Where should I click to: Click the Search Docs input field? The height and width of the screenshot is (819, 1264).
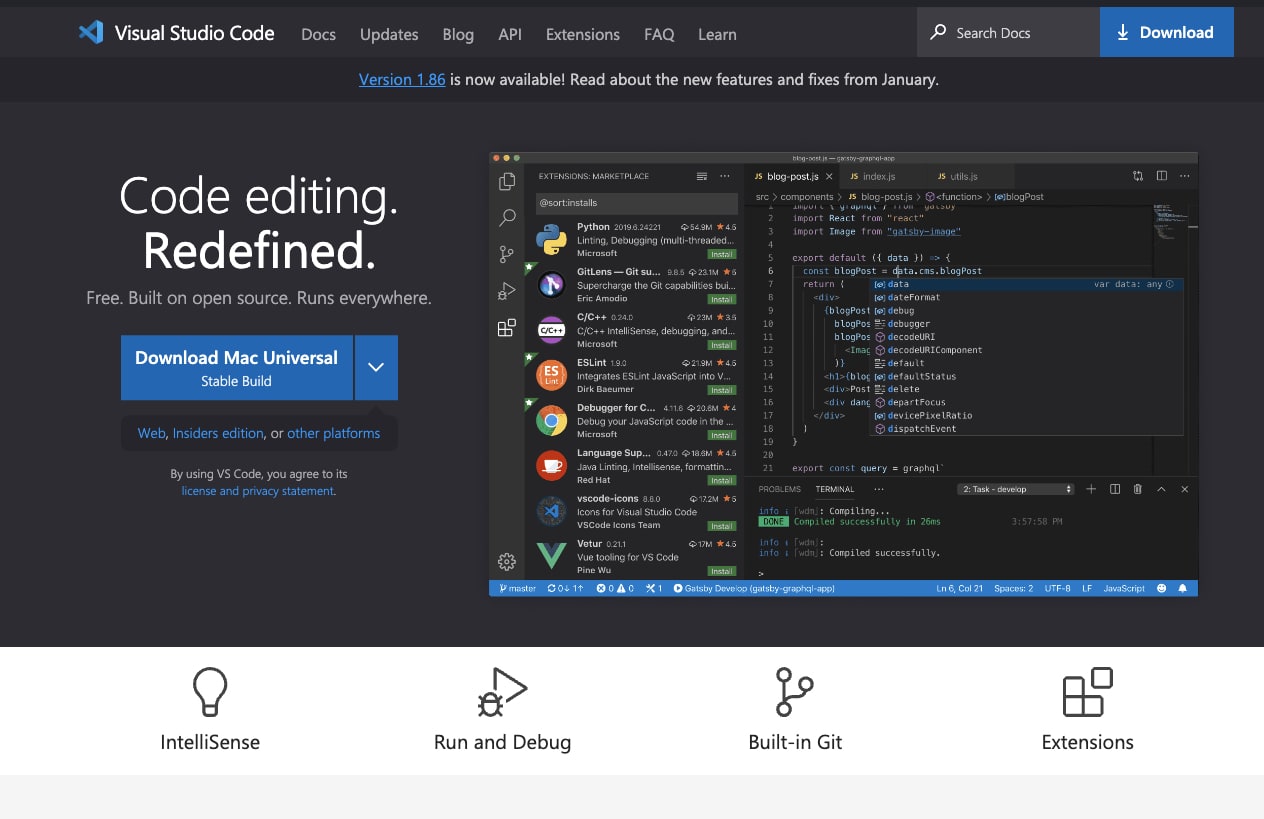tap(1008, 32)
